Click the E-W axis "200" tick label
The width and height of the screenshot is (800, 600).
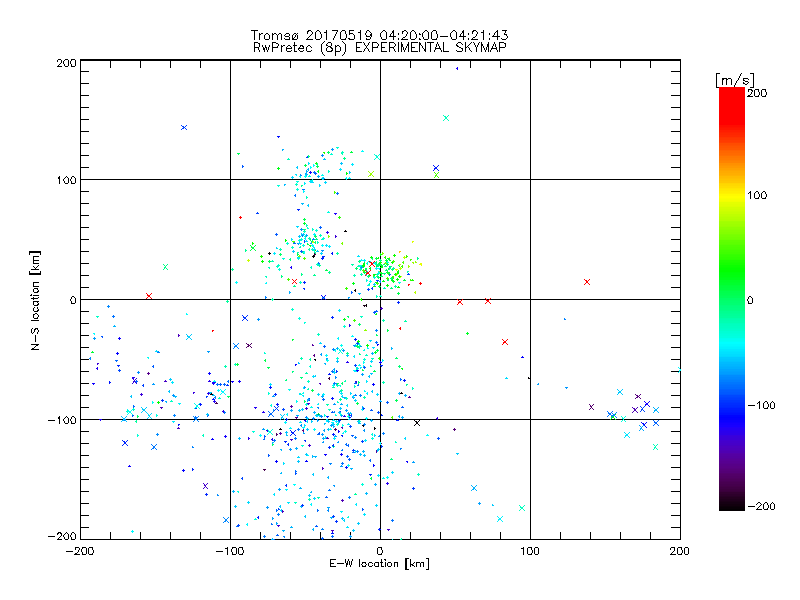click(x=680, y=551)
